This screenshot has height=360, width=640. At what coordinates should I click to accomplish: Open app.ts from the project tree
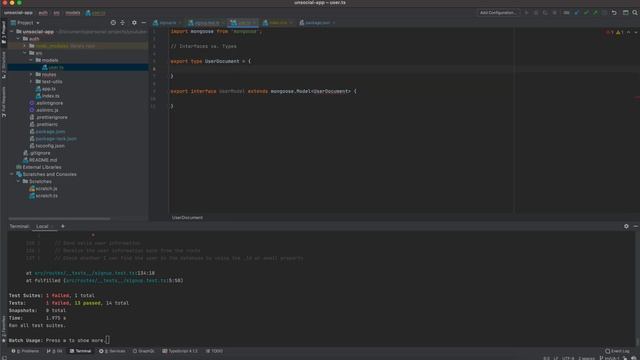(46, 89)
